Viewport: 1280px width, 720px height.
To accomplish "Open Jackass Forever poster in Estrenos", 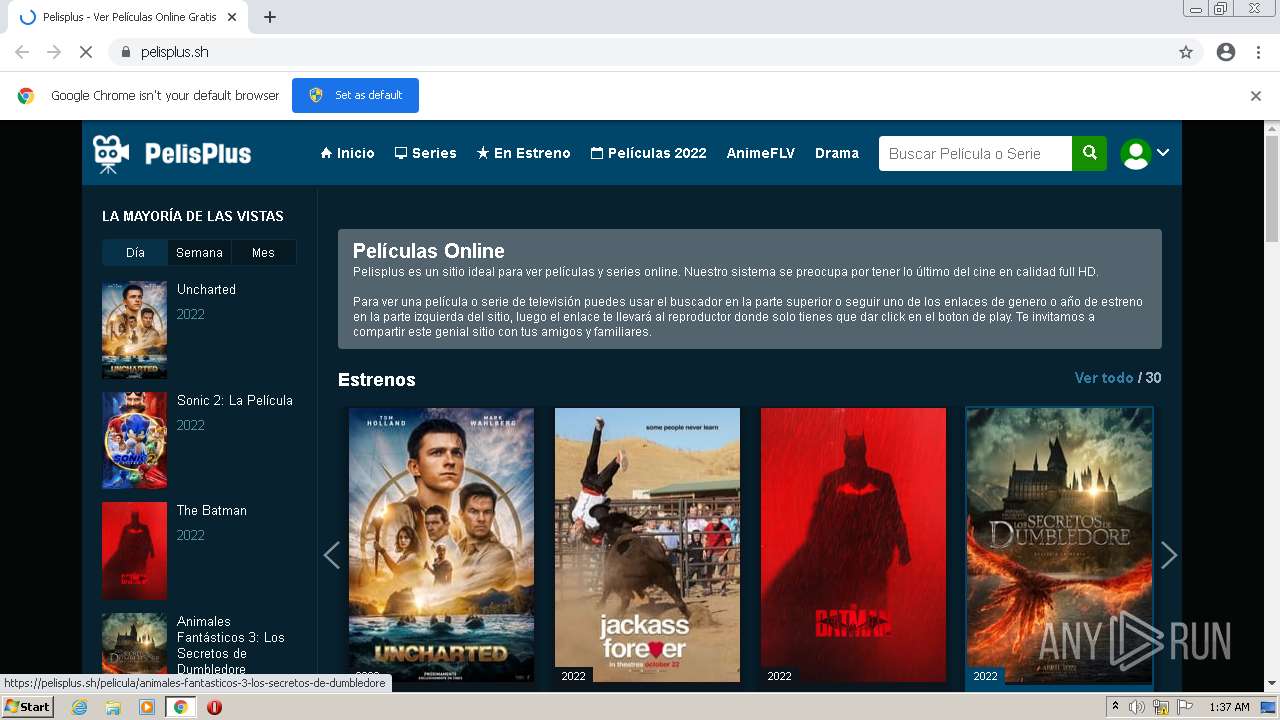I will (x=647, y=545).
